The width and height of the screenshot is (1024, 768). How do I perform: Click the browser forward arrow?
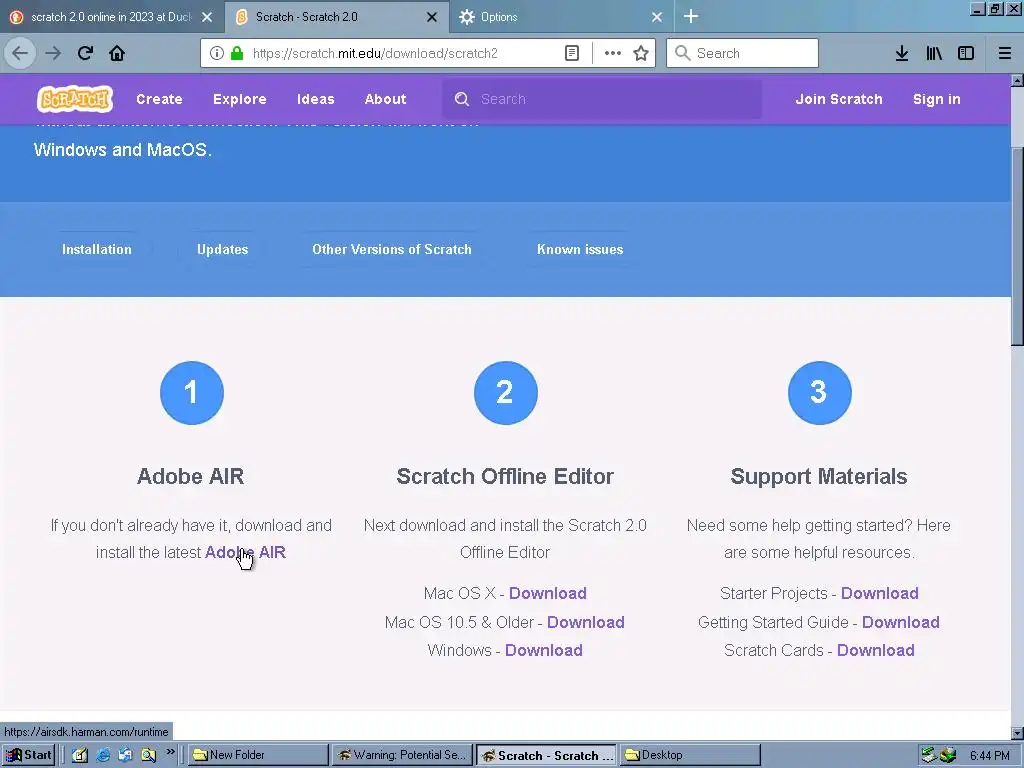[x=53, y=53]
